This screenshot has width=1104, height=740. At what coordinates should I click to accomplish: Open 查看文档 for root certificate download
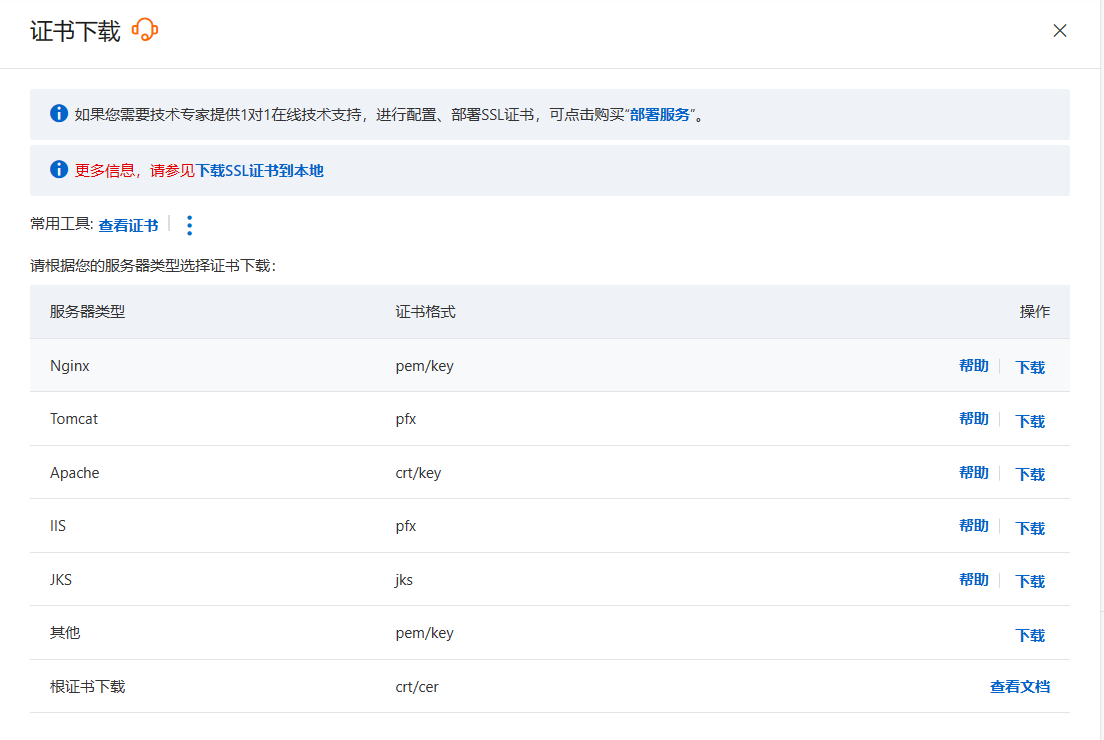(1020, 687)
